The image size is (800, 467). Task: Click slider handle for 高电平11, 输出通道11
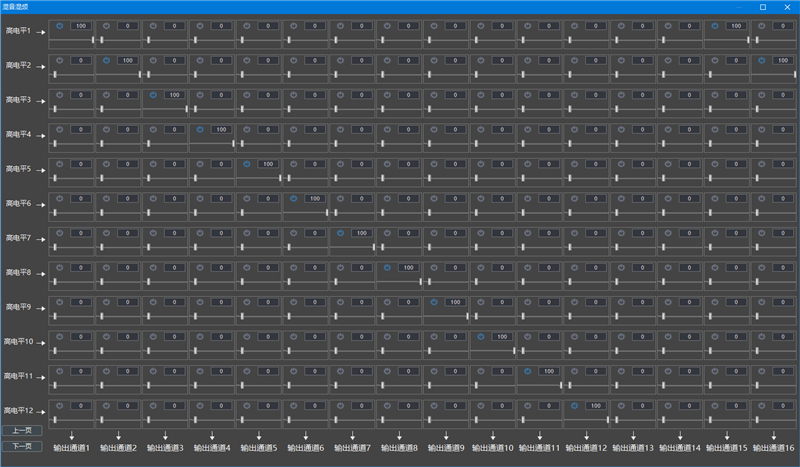tap(562, 385)
